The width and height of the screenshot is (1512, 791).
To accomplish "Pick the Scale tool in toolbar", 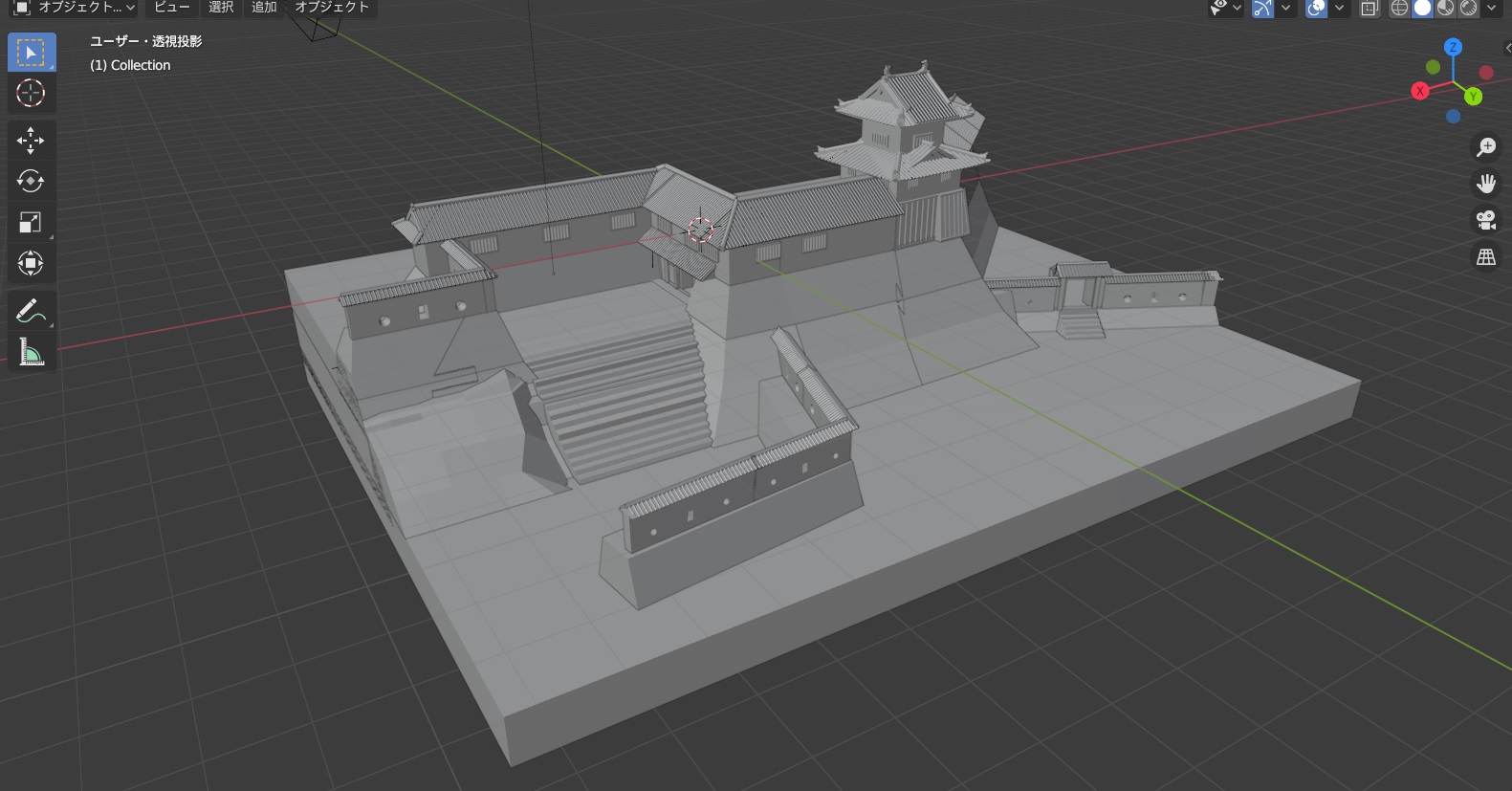I will click(32, 222).
